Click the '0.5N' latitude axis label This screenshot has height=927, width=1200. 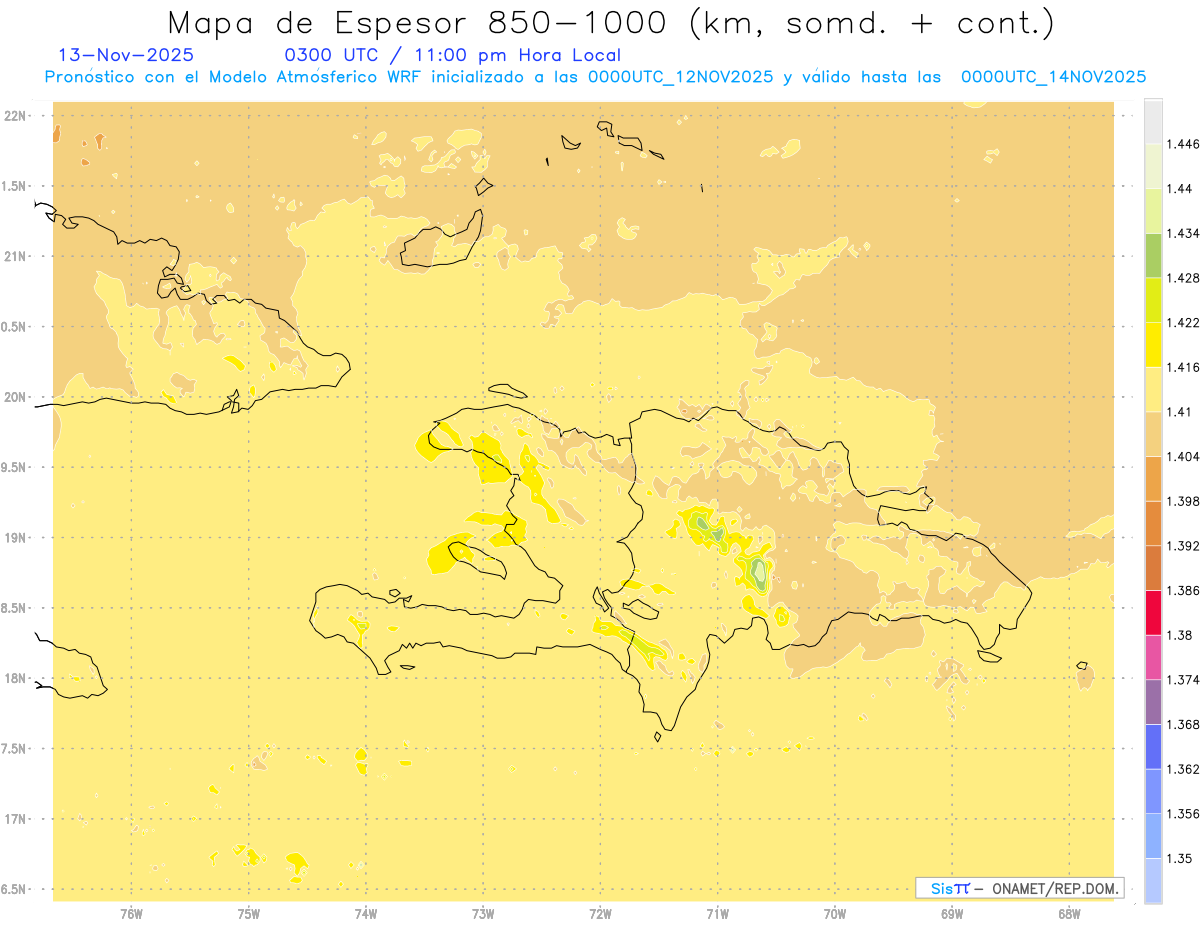pos(16,327)
